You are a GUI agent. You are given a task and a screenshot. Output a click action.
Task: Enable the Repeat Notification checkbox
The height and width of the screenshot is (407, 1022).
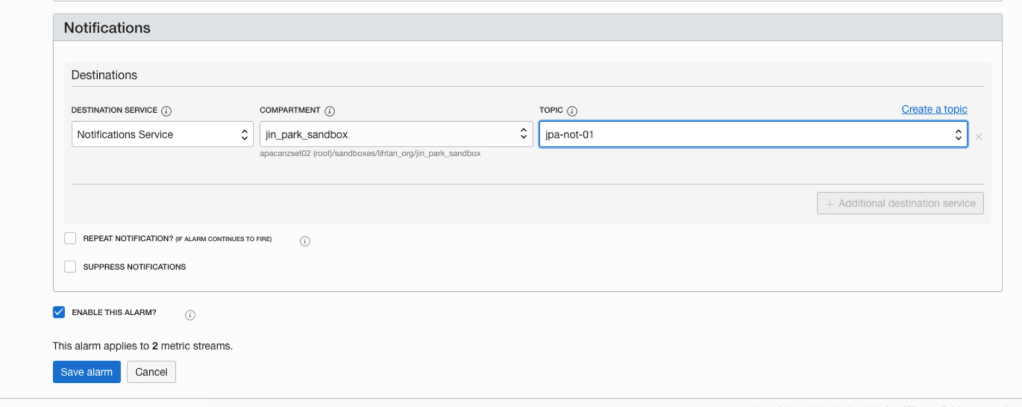[x=70, y=239]
